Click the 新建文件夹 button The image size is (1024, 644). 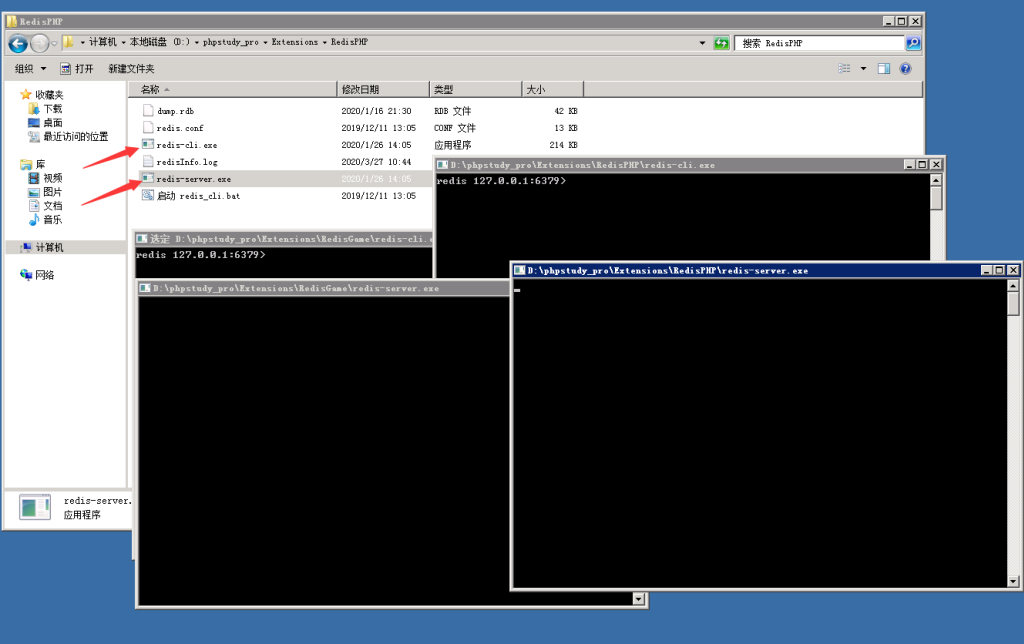click(131, 69)
